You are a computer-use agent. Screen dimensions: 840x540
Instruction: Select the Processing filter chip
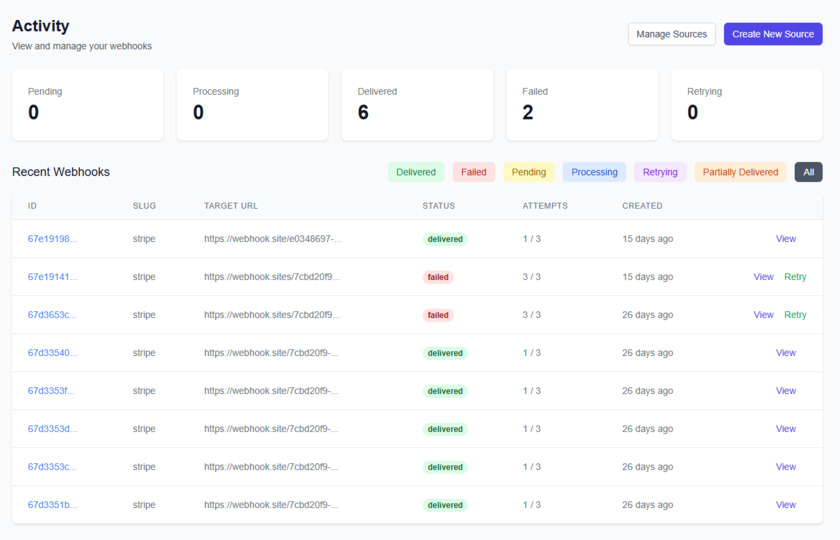[594, 172]
